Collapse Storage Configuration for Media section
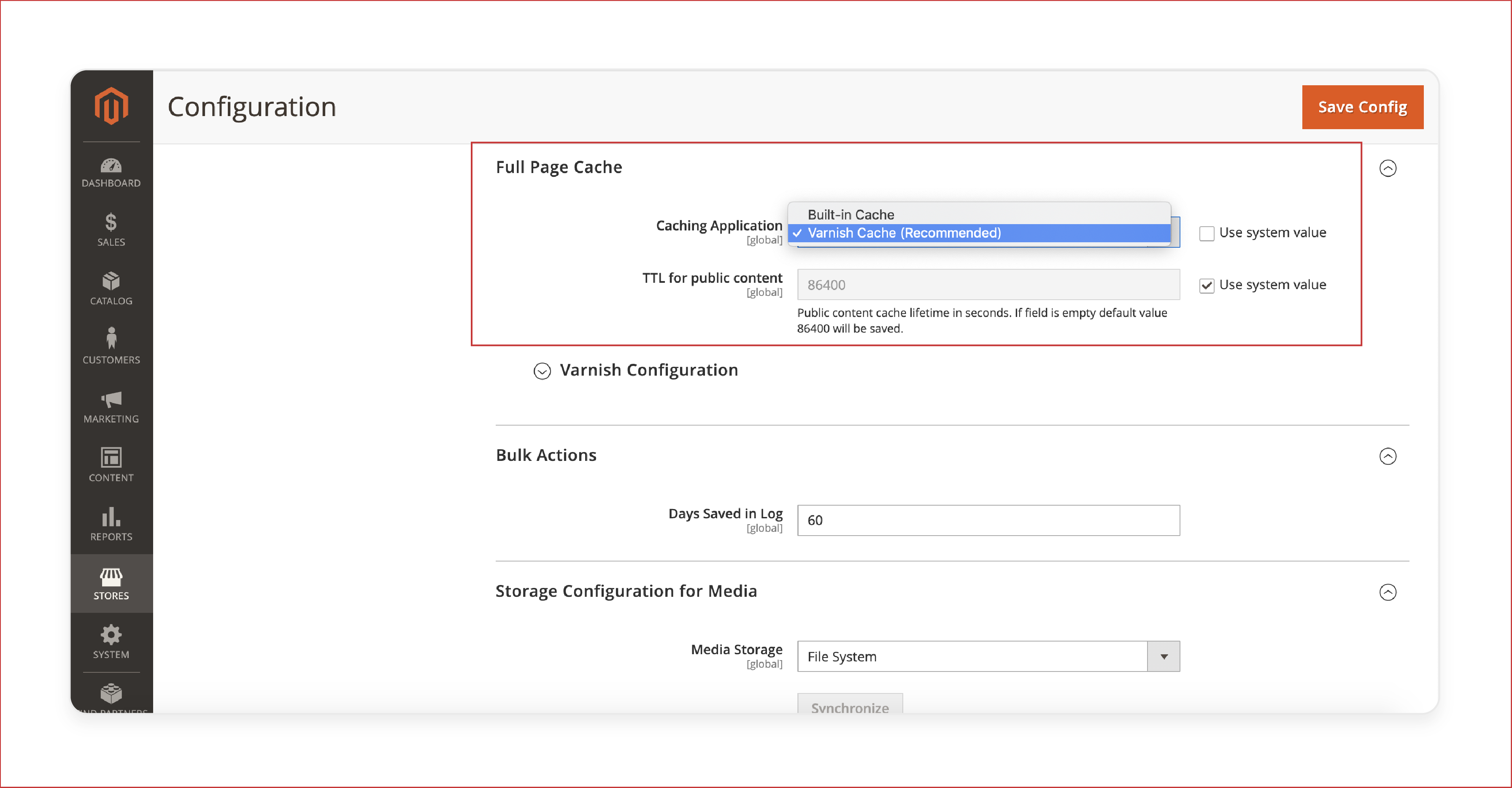 coord(1388,592)
